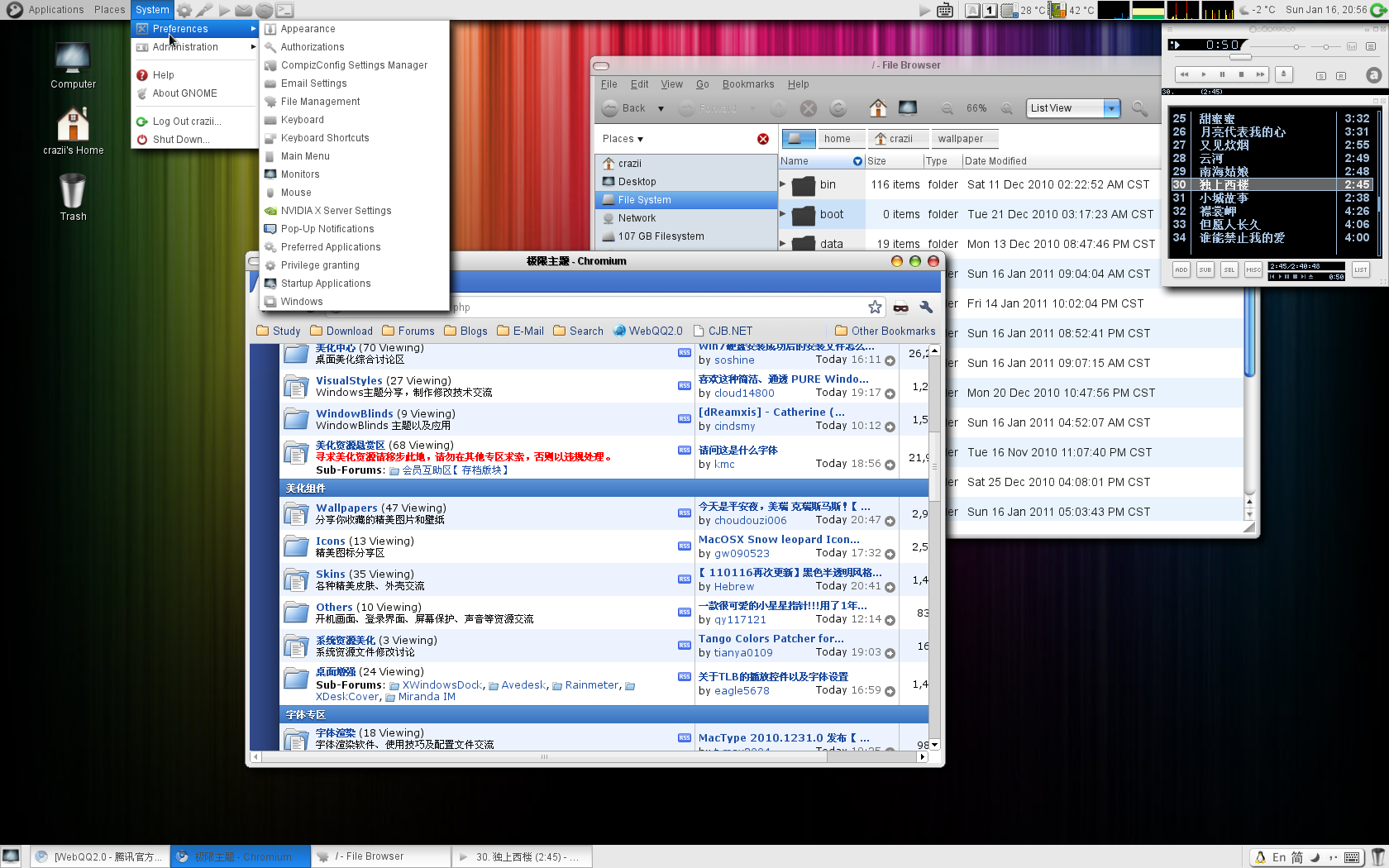1389x868 pixels.
Task: Click the zoom out icon in File Browser
Action: (947, 108)
